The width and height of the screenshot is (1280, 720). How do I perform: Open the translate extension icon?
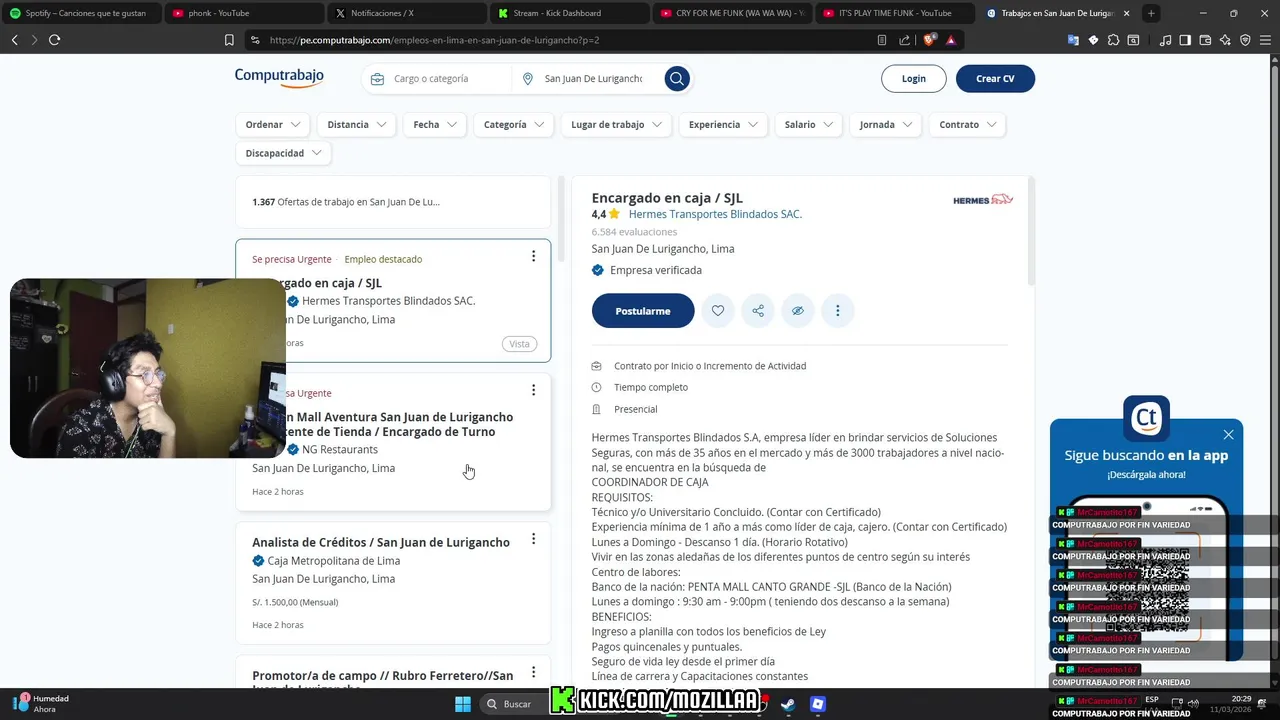click(x=1073, y=40)
